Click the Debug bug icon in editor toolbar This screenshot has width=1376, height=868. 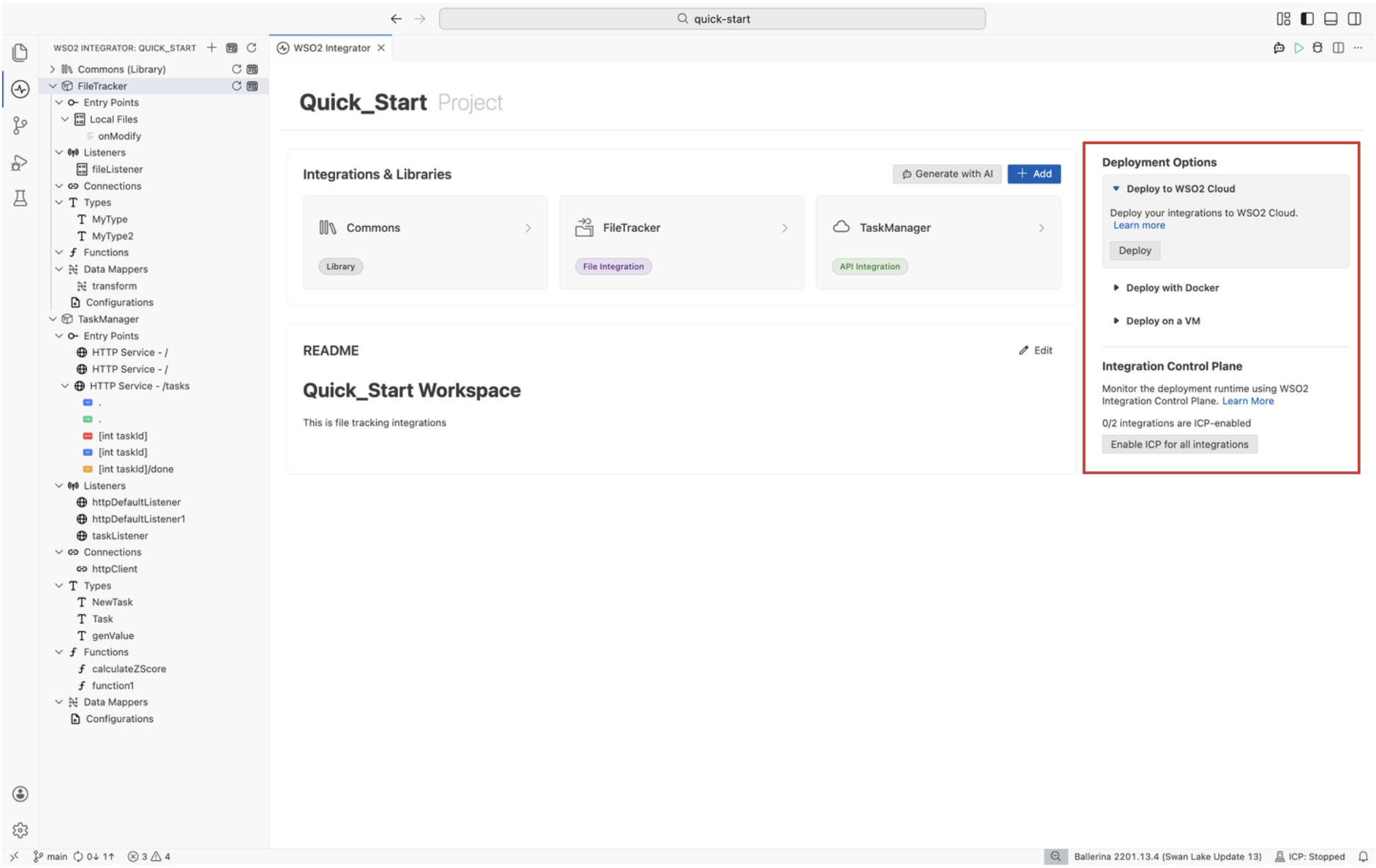click(1317, 48)
